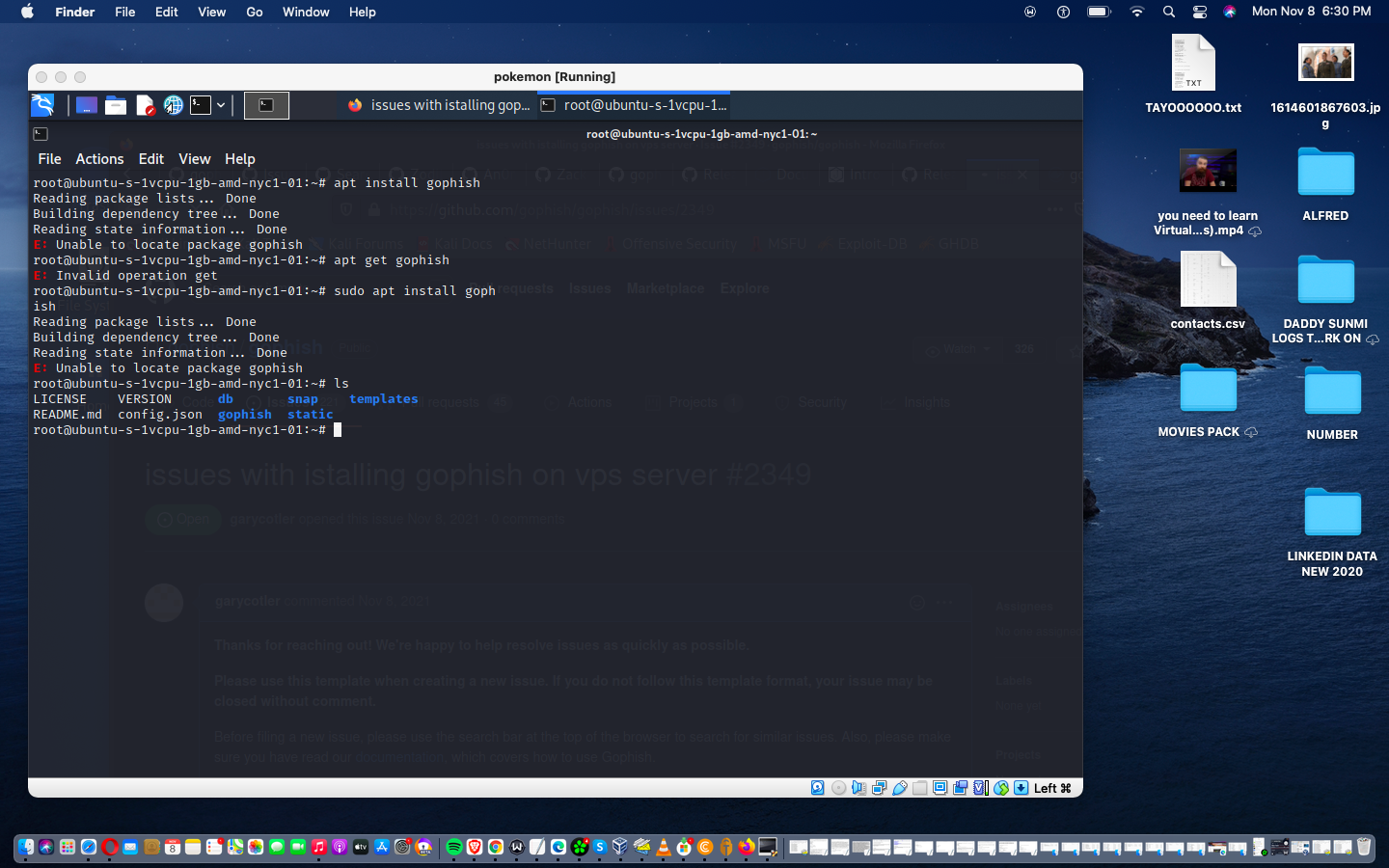Launch the terminal emulator from Kali panel
This screenshot has width=1389, height=868.
201,105
